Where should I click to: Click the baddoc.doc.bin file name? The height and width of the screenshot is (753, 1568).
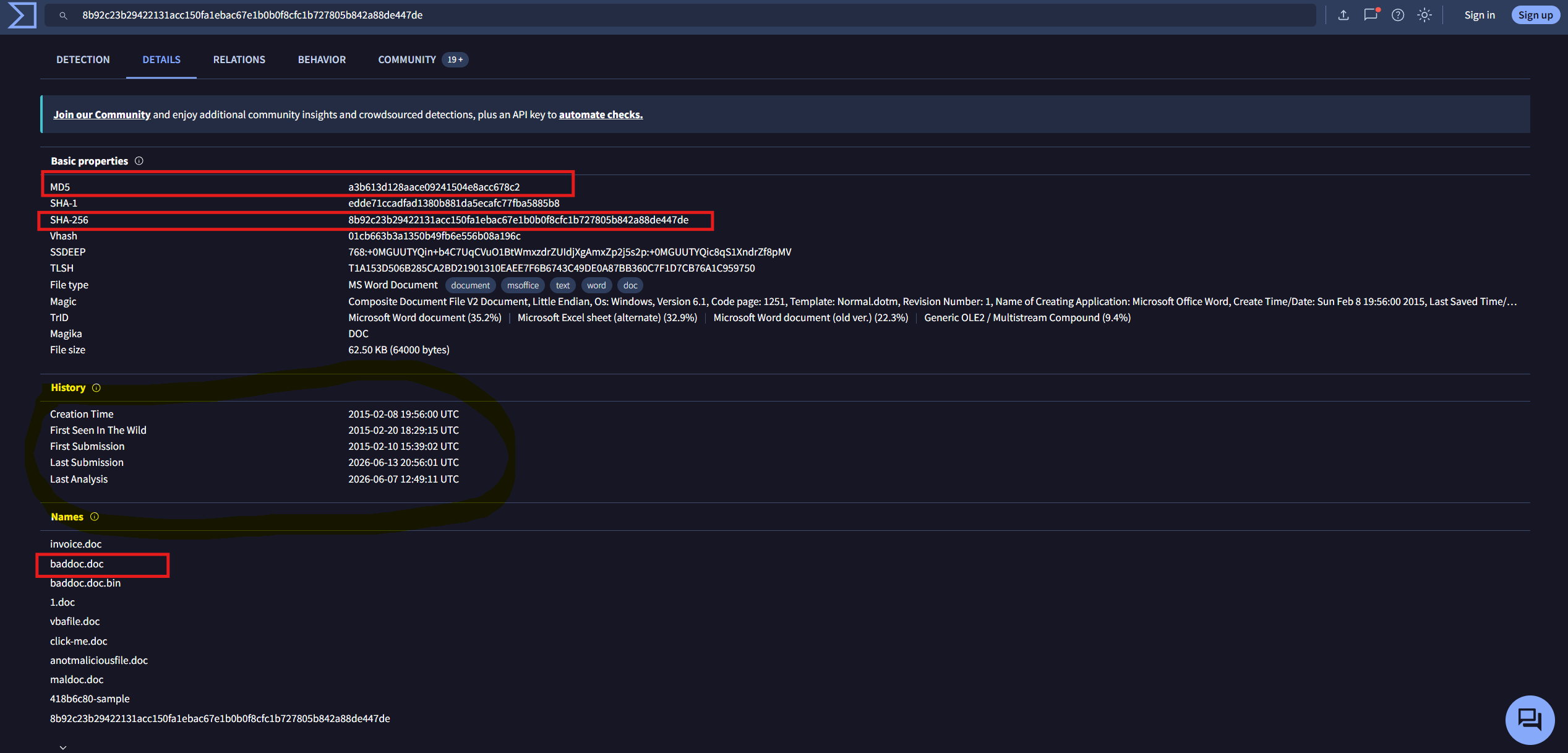click(85, 583)
